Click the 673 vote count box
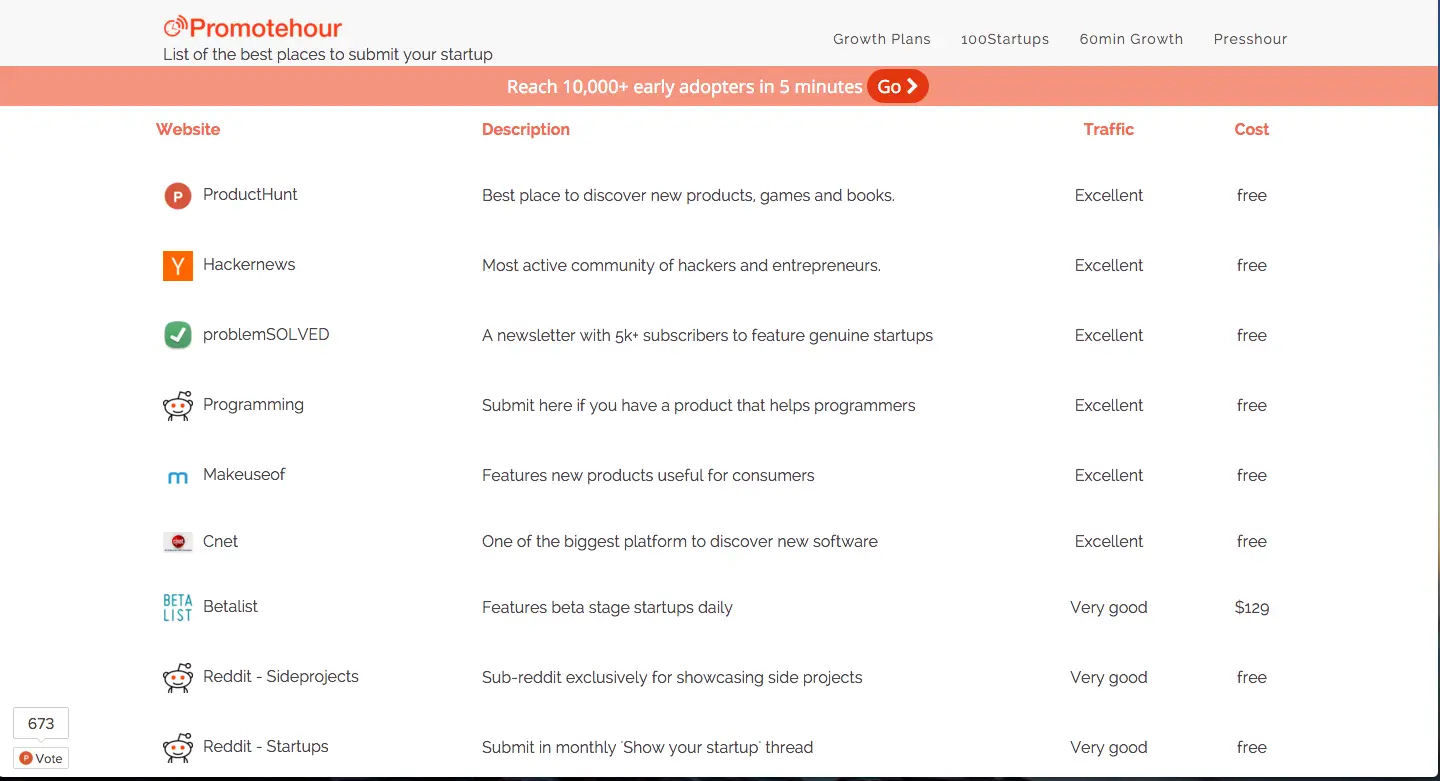The height and width of the screenshot is (781, 1440). 41,723
